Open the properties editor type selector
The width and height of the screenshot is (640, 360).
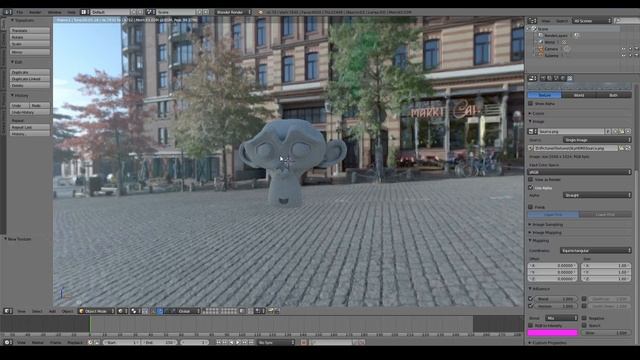[533, 78]
